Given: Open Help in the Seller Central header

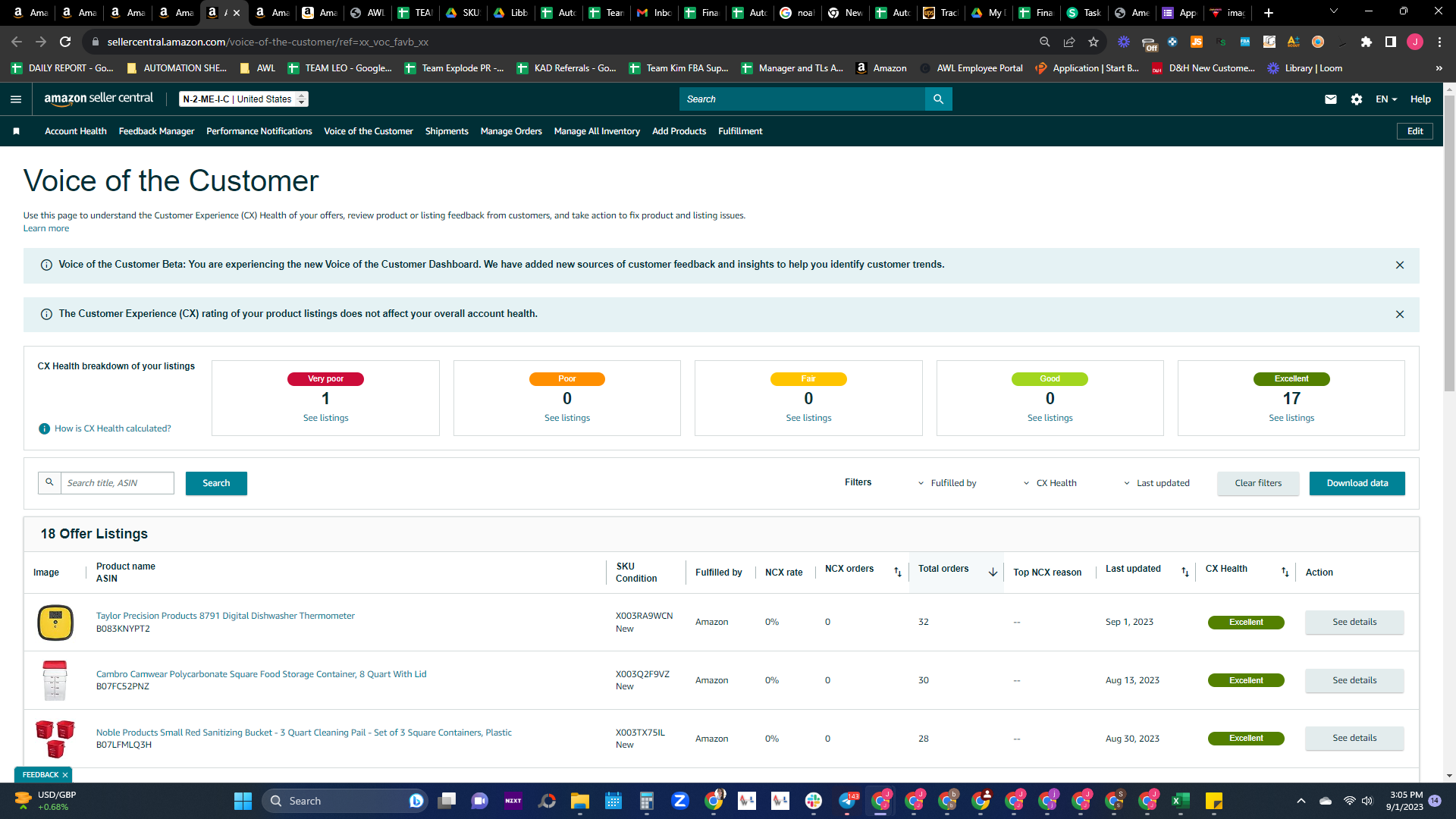Looking at the screenshot, I should pyautogui.click(x=1420, y=99).
